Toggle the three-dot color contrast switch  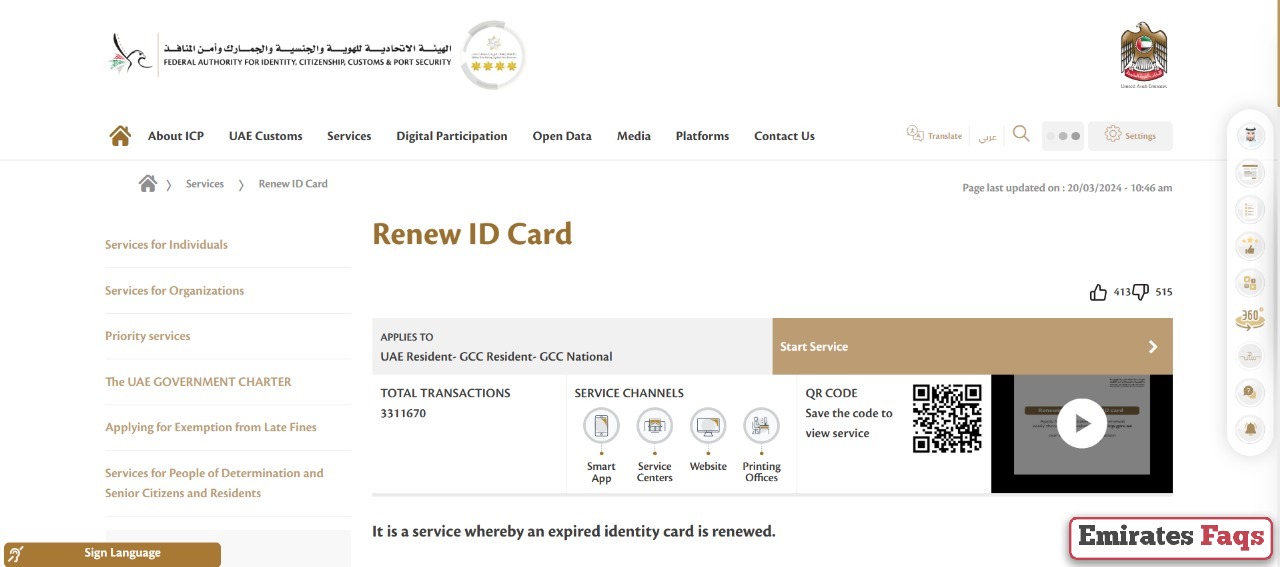coord(1062,136)
